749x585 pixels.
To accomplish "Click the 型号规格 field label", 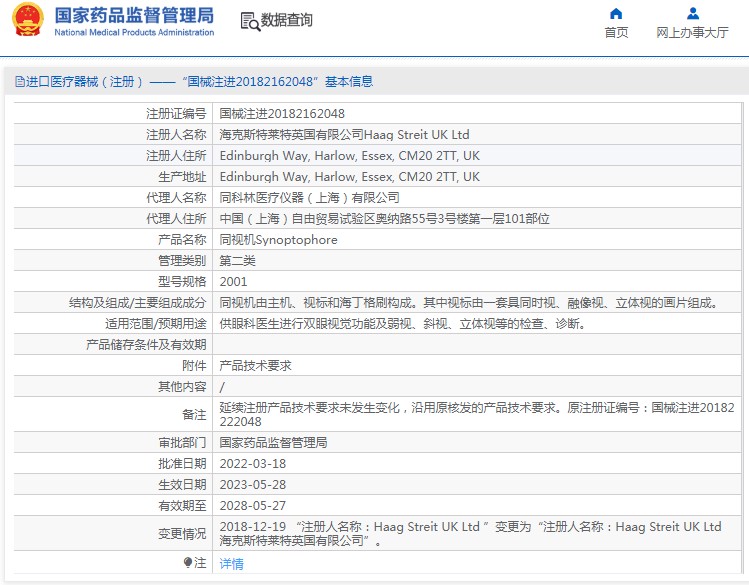I will [x=182, y=282].
